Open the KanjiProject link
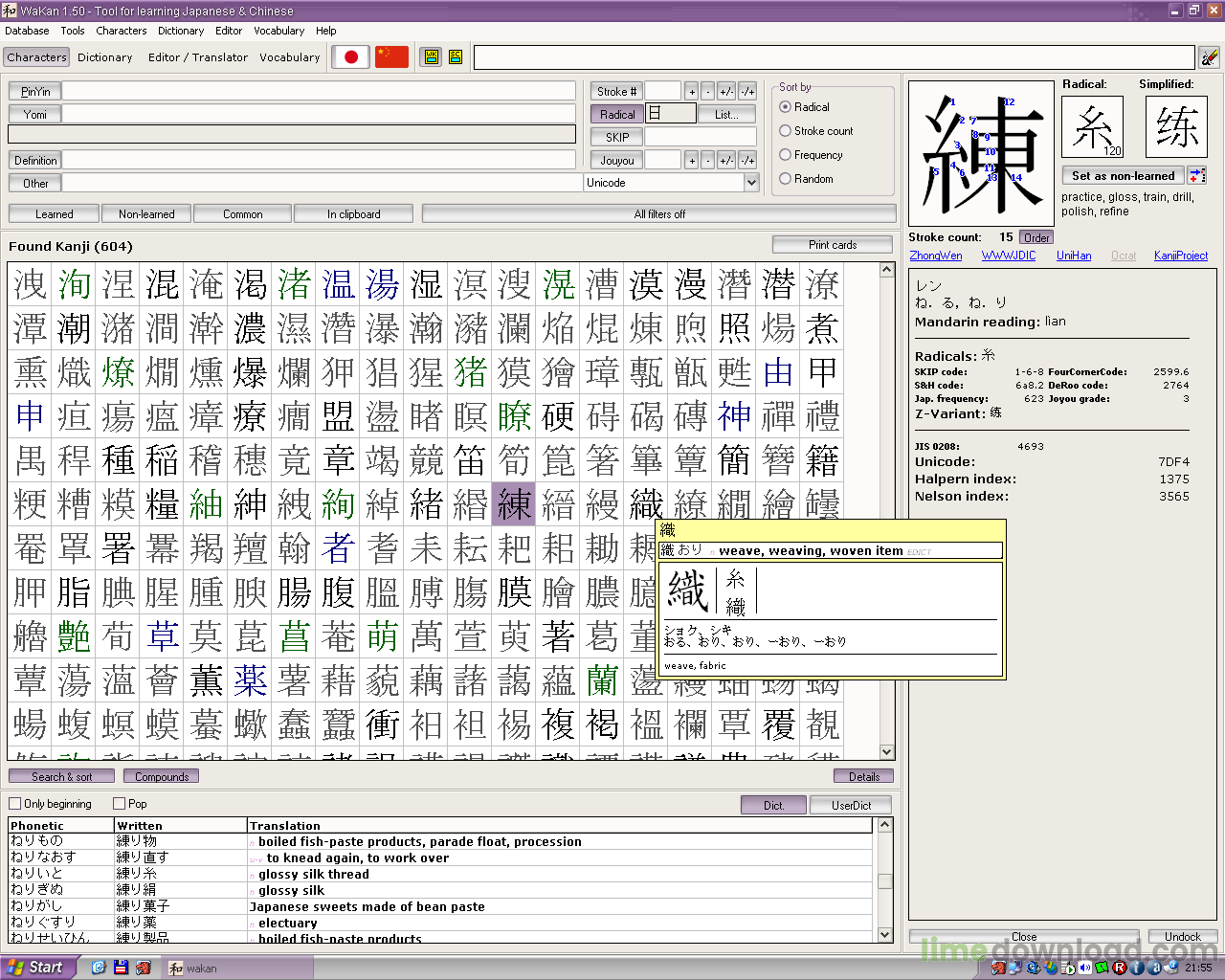Viewport: 1225px width, 980px height. click(1181, 256)
